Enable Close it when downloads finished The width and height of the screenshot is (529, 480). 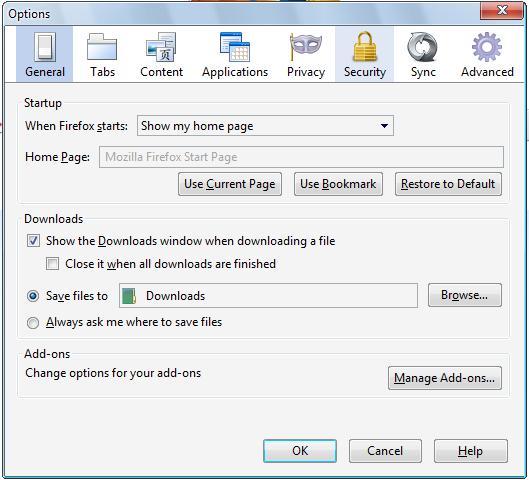[x=52, y=263]
